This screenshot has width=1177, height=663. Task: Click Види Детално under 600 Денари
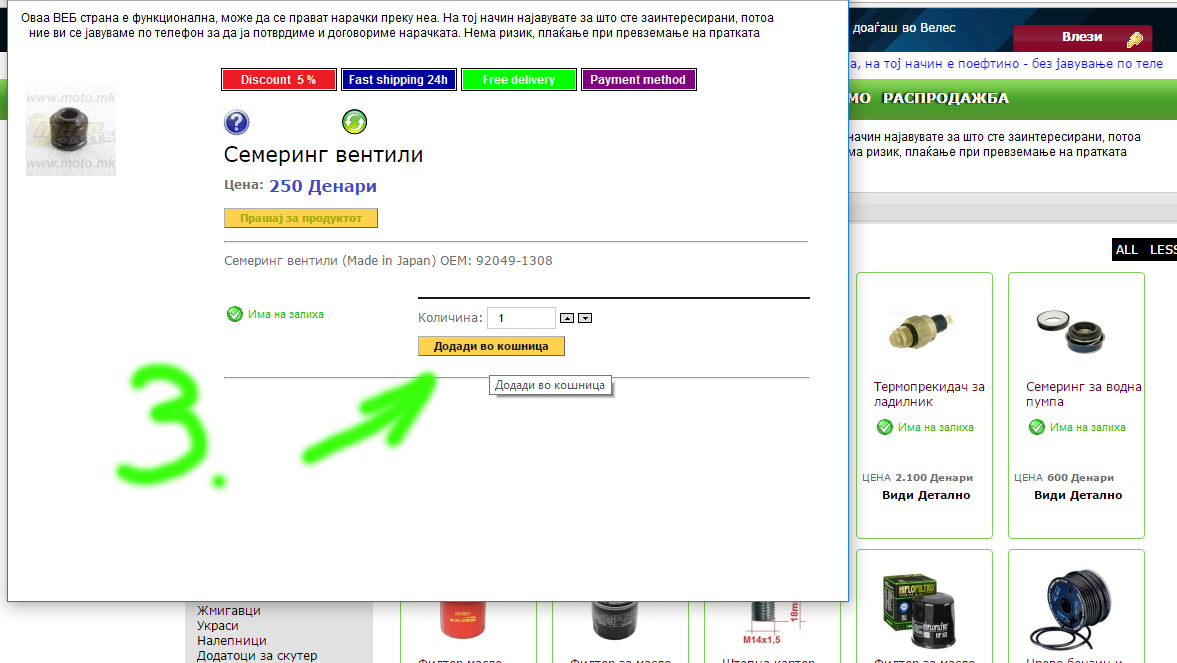pyautogui.click(x=1078, y=495)
